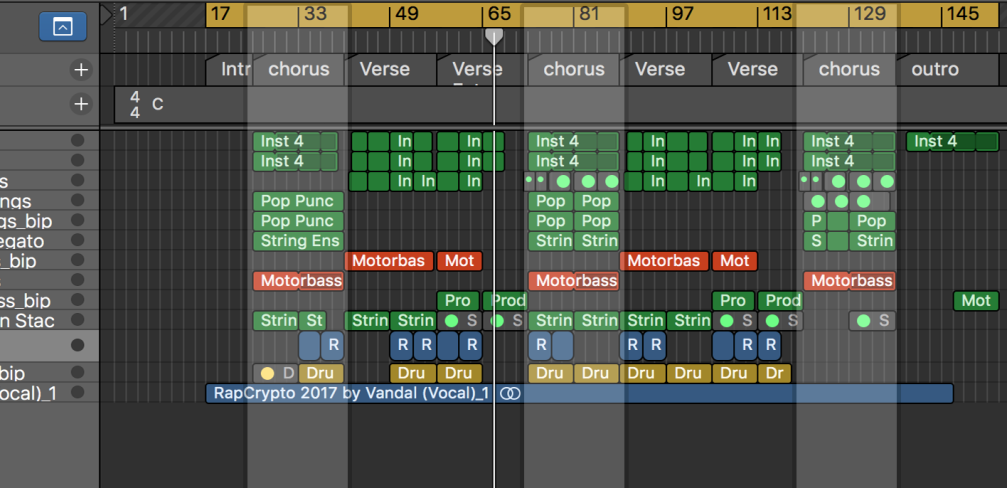
Task: Click the dot on the 'gs_bip' track header
Action: pyautogui.click(x=77, y=221)
